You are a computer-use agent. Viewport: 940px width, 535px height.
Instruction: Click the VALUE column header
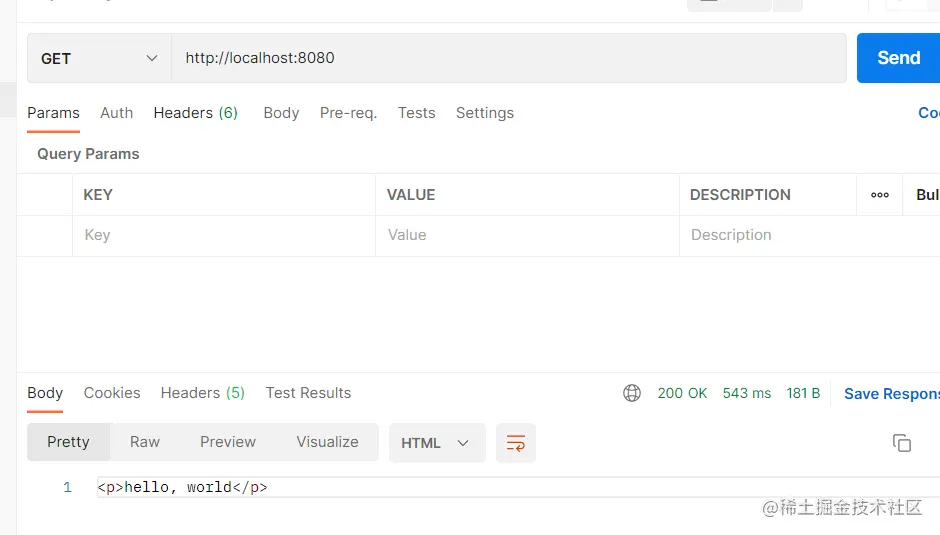pos(411,195)
